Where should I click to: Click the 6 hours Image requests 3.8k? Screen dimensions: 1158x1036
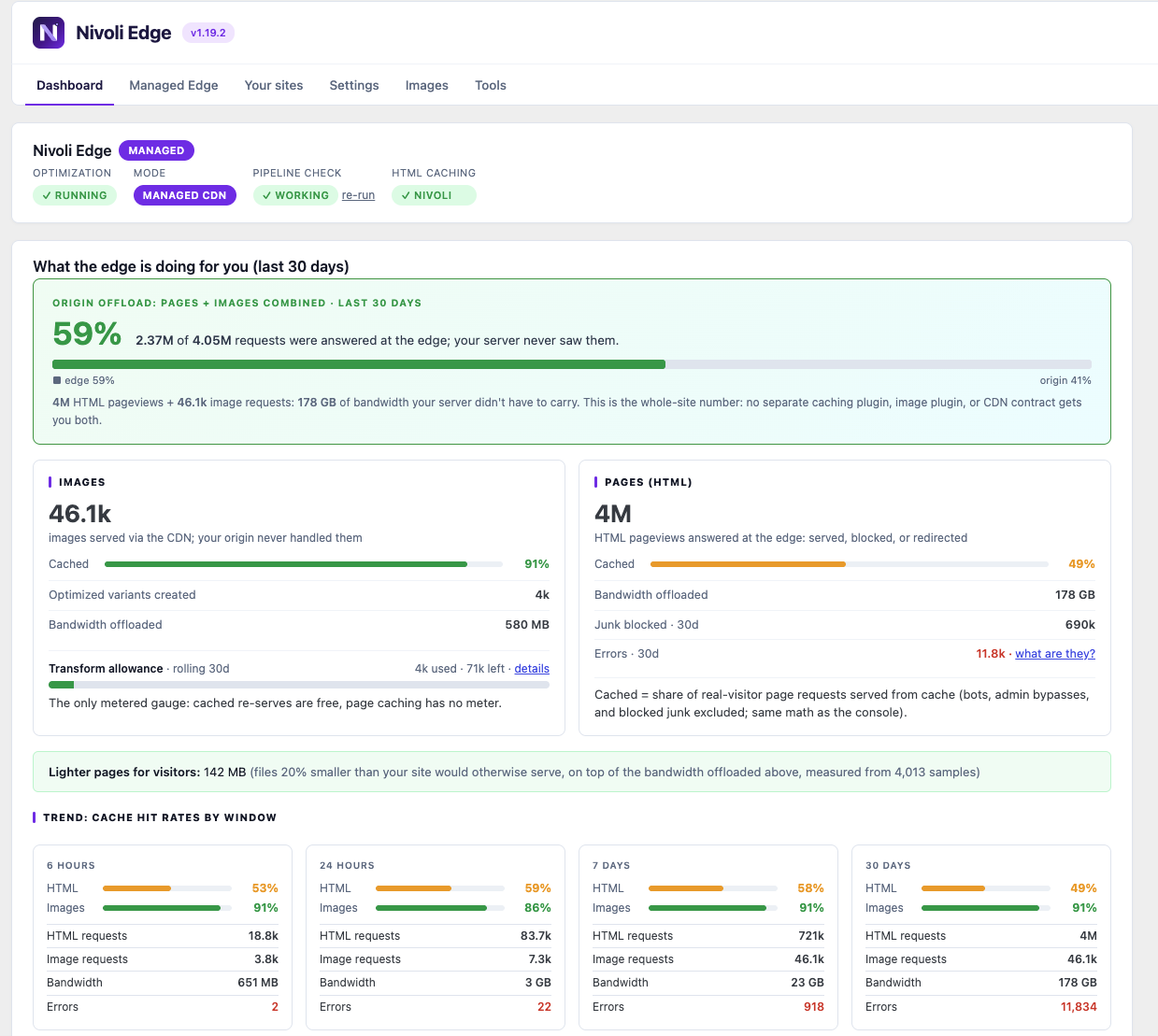pos(266,959)
